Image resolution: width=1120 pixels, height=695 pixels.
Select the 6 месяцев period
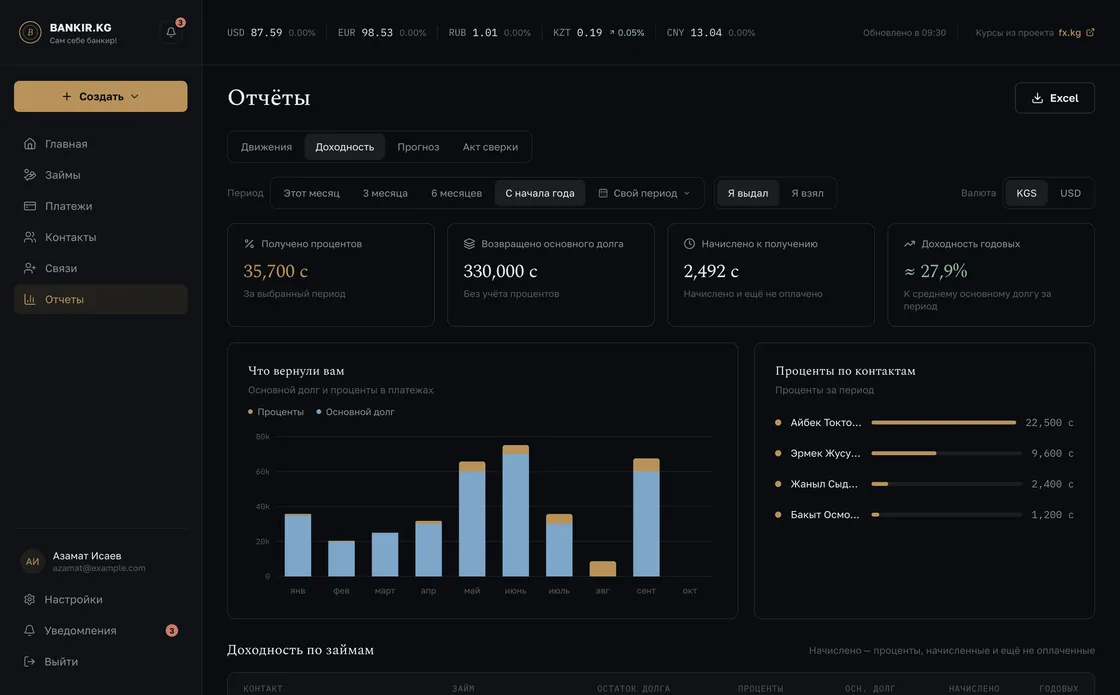(x=456, y=193)
